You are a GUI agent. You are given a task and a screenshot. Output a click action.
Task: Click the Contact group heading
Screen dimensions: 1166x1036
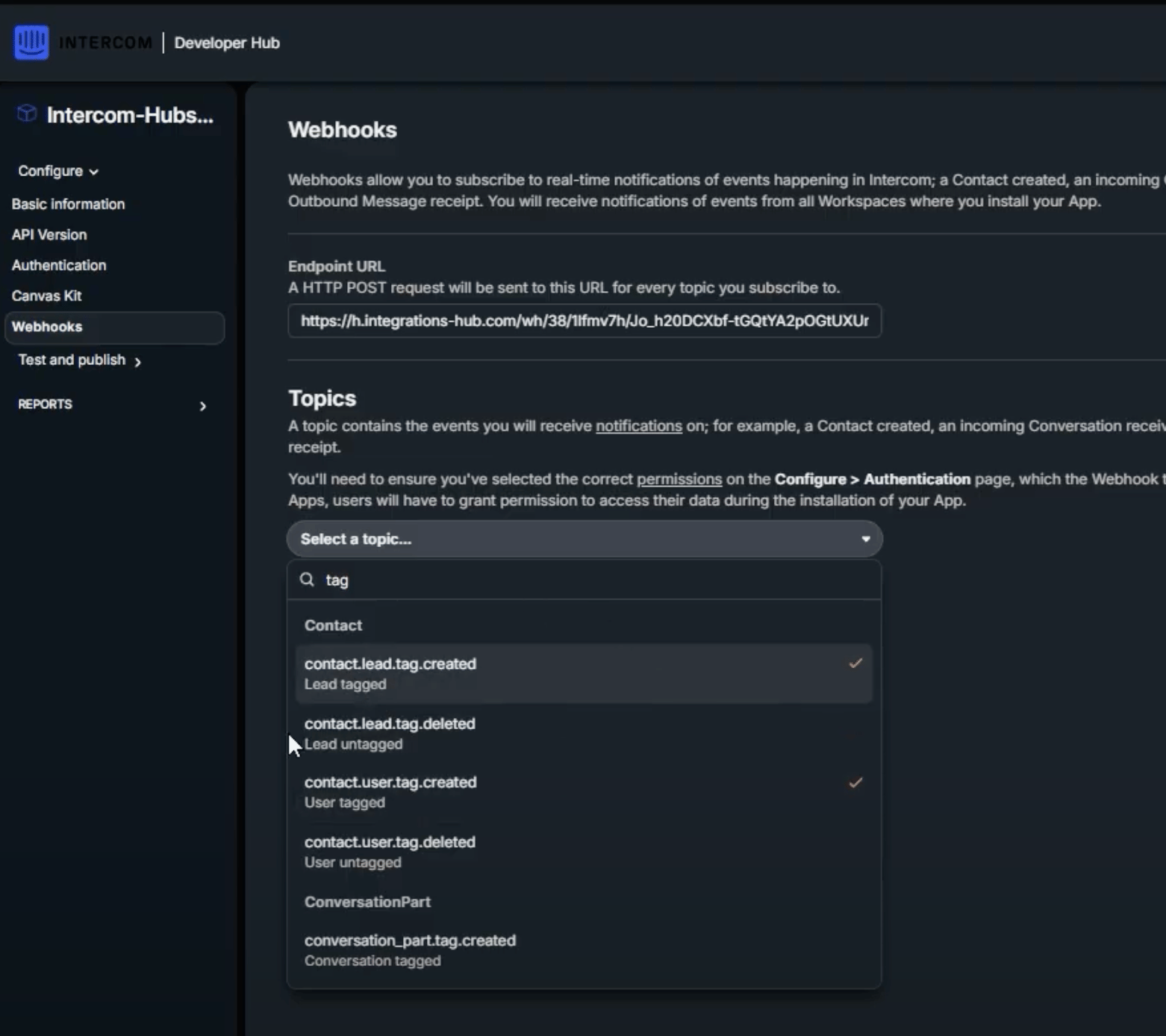[x=333, y=625]
